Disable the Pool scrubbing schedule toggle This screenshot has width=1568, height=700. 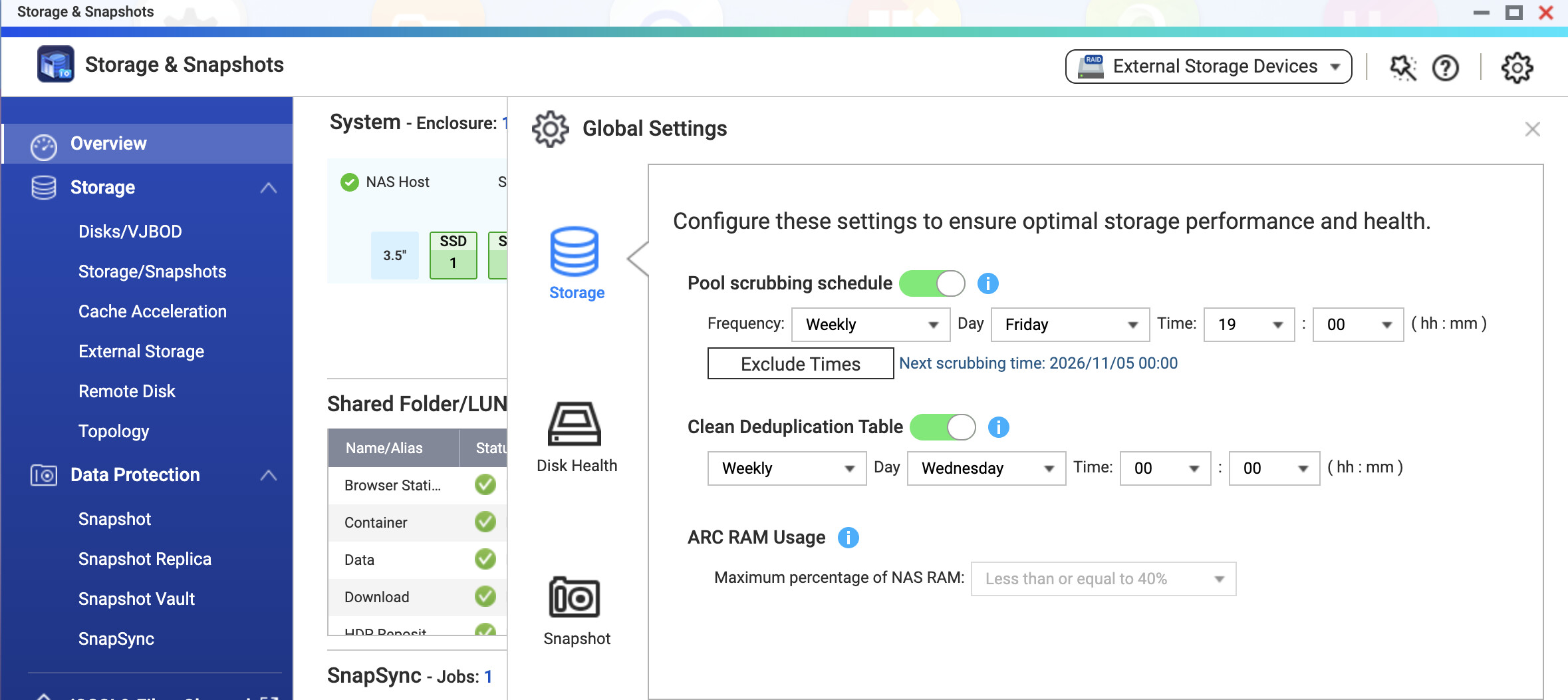[932, 283]
